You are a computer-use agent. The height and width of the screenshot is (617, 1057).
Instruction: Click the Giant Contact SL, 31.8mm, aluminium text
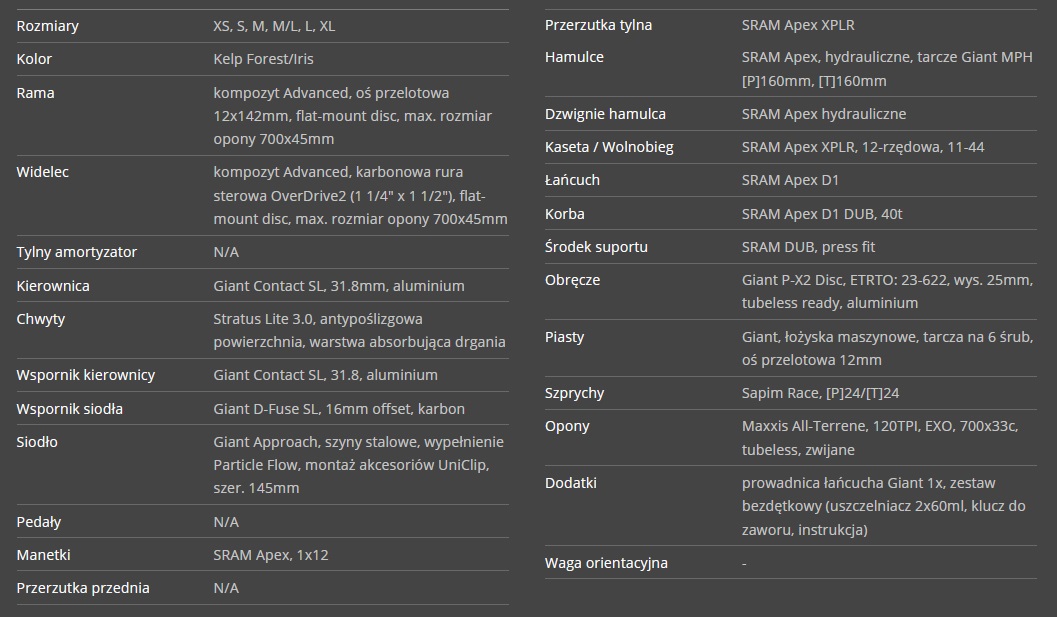click(x=338, y=286)
